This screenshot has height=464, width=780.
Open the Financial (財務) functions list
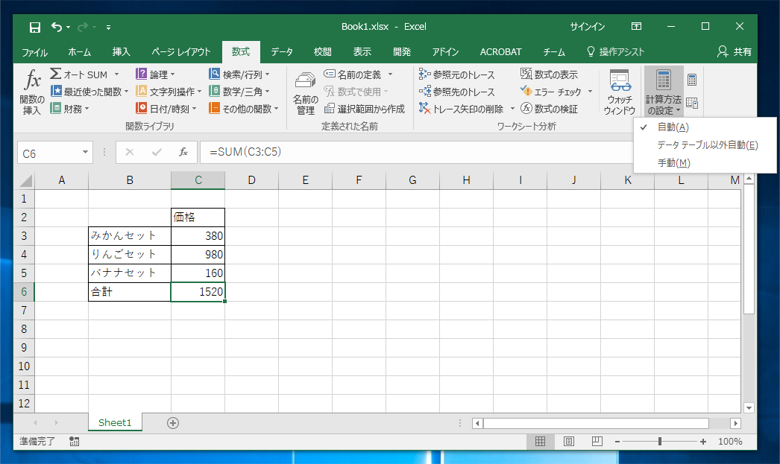pyautogui.click(x=70, y=108)
